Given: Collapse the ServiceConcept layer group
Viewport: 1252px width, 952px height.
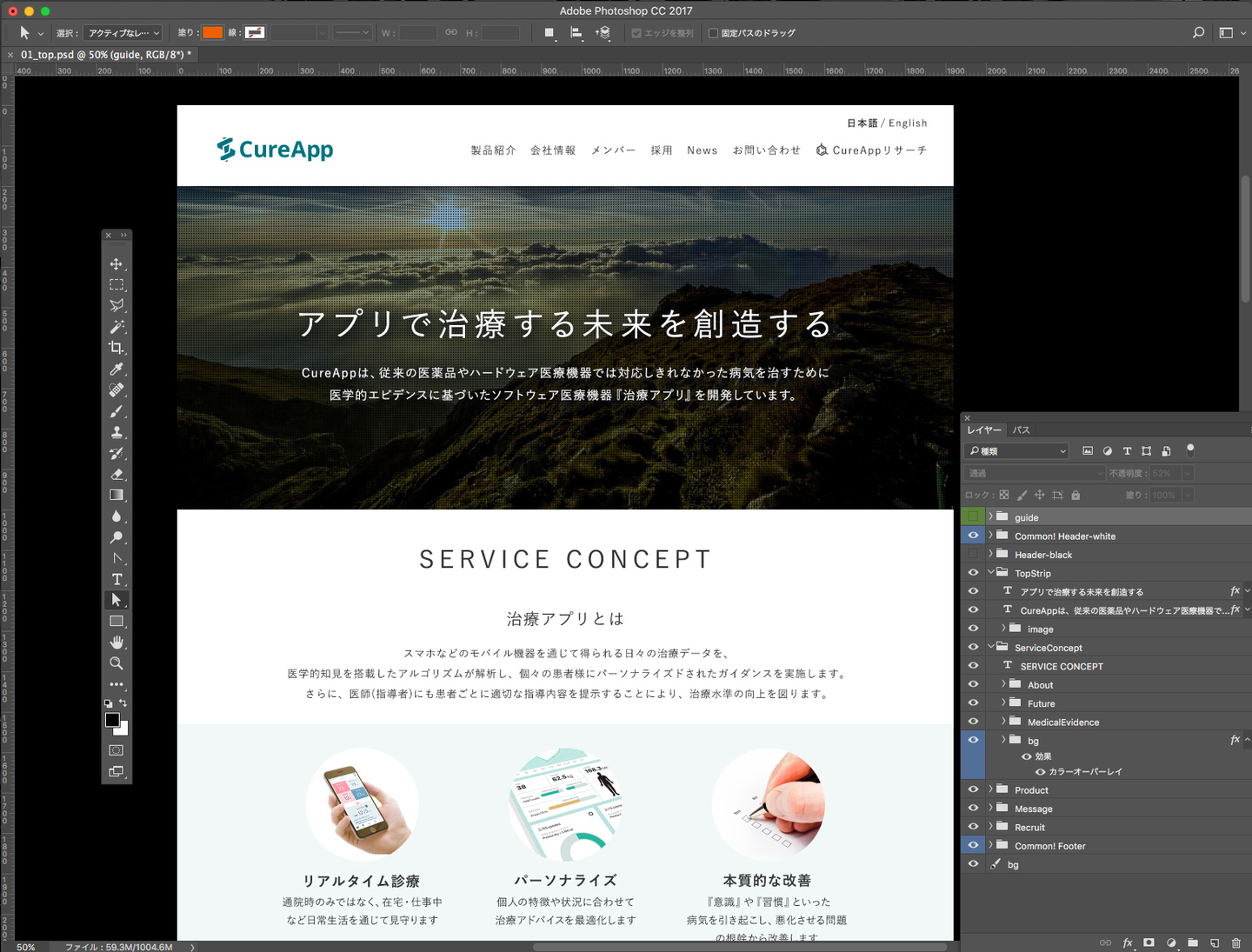Looking at the screenshot, I should click(x=990, y=647).
